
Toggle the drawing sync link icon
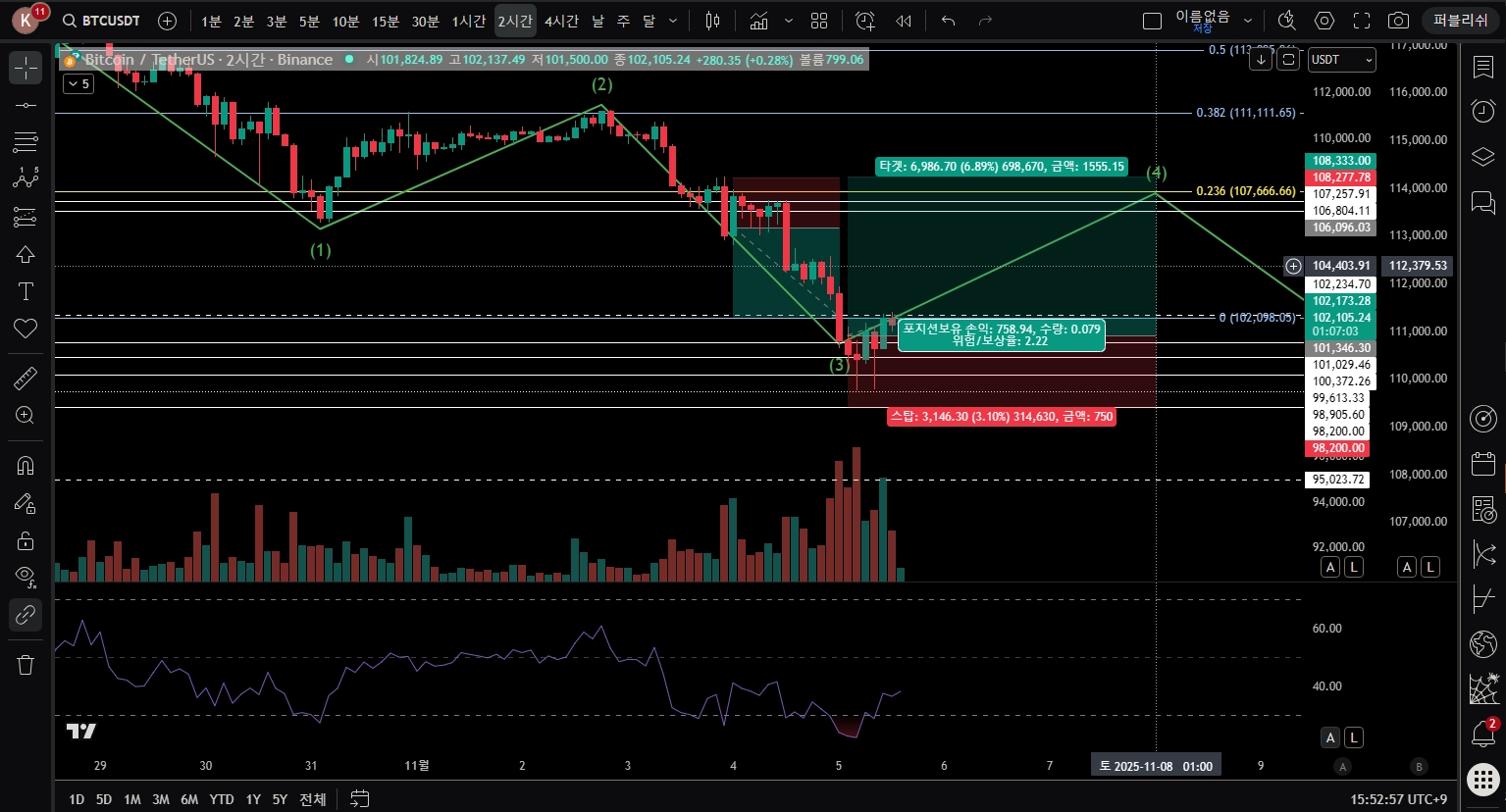click(26, 615)
